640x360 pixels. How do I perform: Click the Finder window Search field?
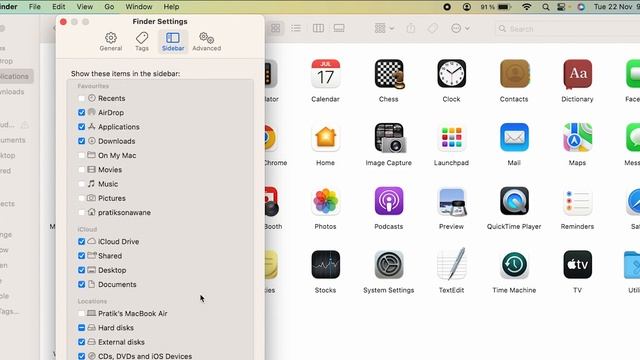pyautogui.click(x=567, y=29)
